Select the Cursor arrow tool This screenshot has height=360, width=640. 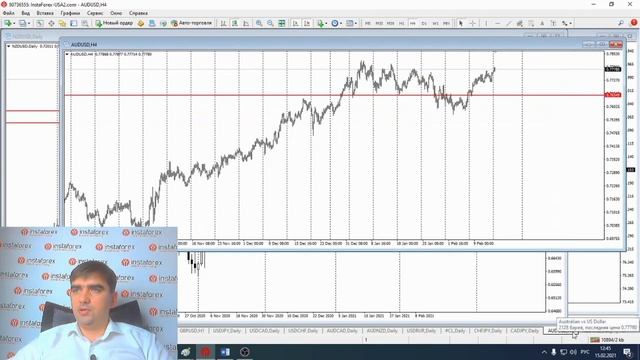pyautogui.click(x=461, y=23)
